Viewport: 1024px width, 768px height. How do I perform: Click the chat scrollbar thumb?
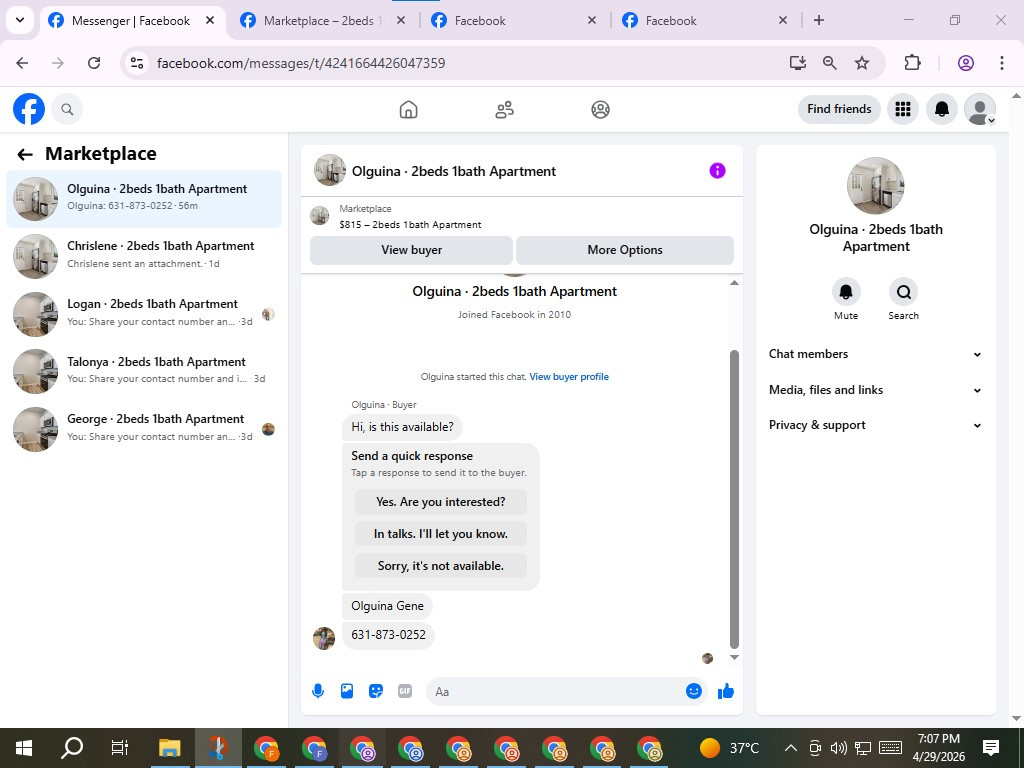click(x=734, y=500)
